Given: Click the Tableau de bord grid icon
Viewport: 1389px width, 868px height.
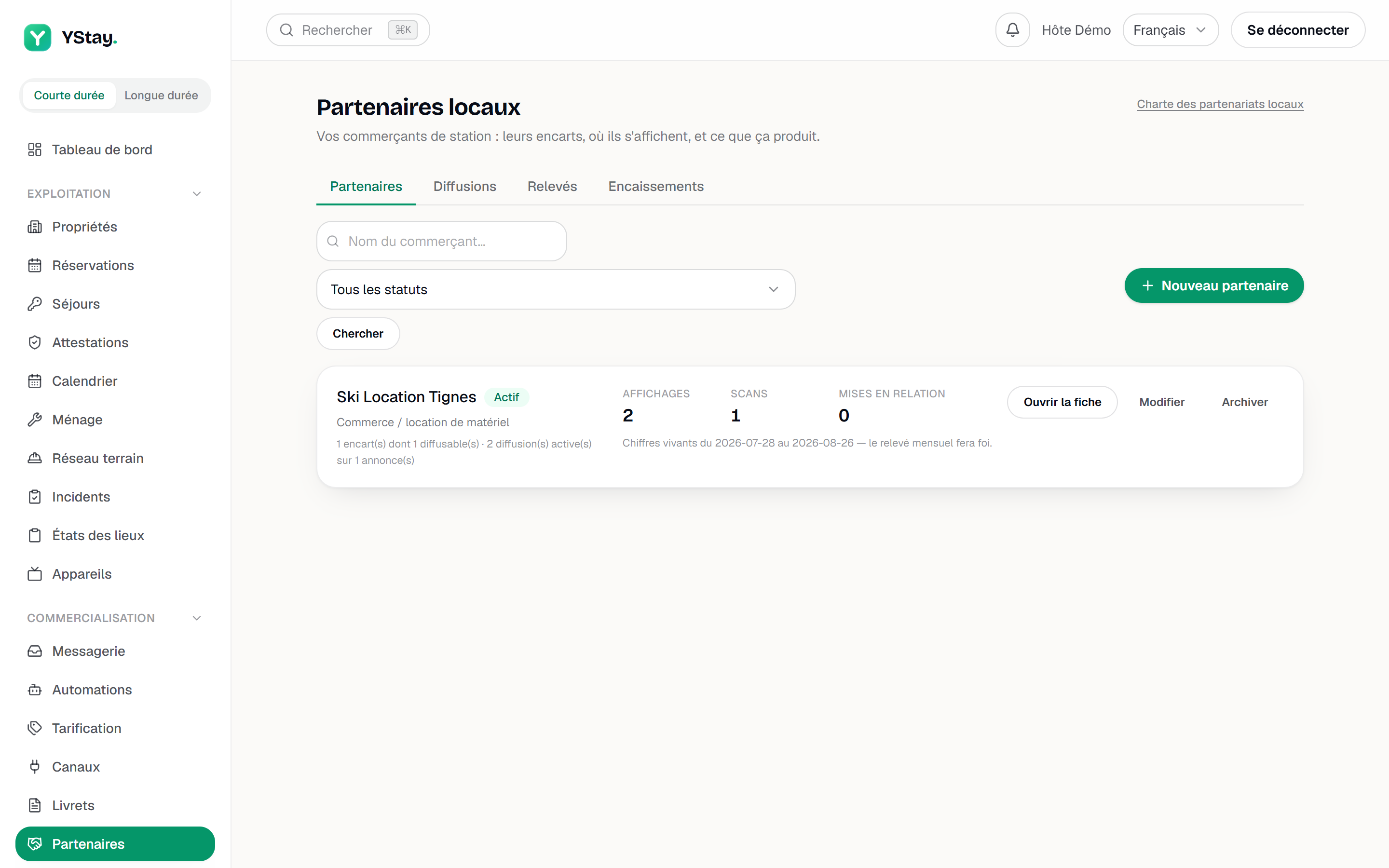Looking at the screenshot, I should (x=34, y=150).
